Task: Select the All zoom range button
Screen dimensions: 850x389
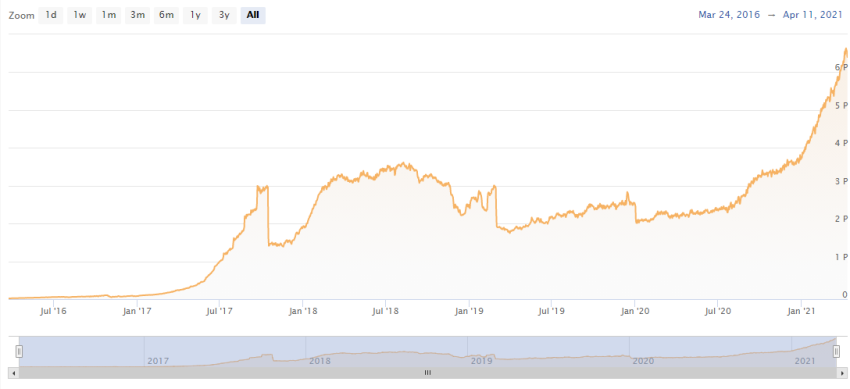Action: [x=253, y=15]
